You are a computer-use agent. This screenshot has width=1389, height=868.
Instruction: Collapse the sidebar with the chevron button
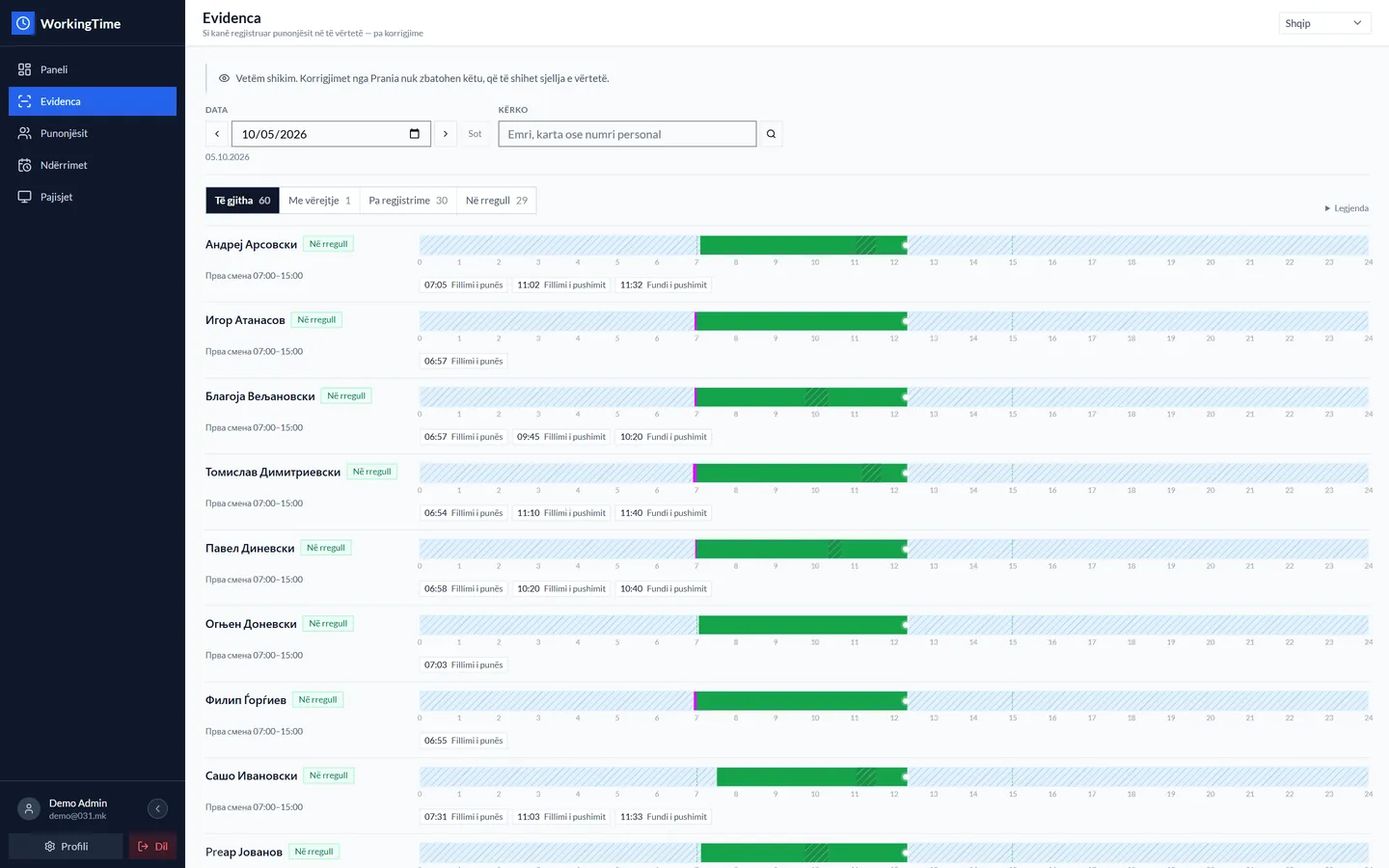pos(157,809)
